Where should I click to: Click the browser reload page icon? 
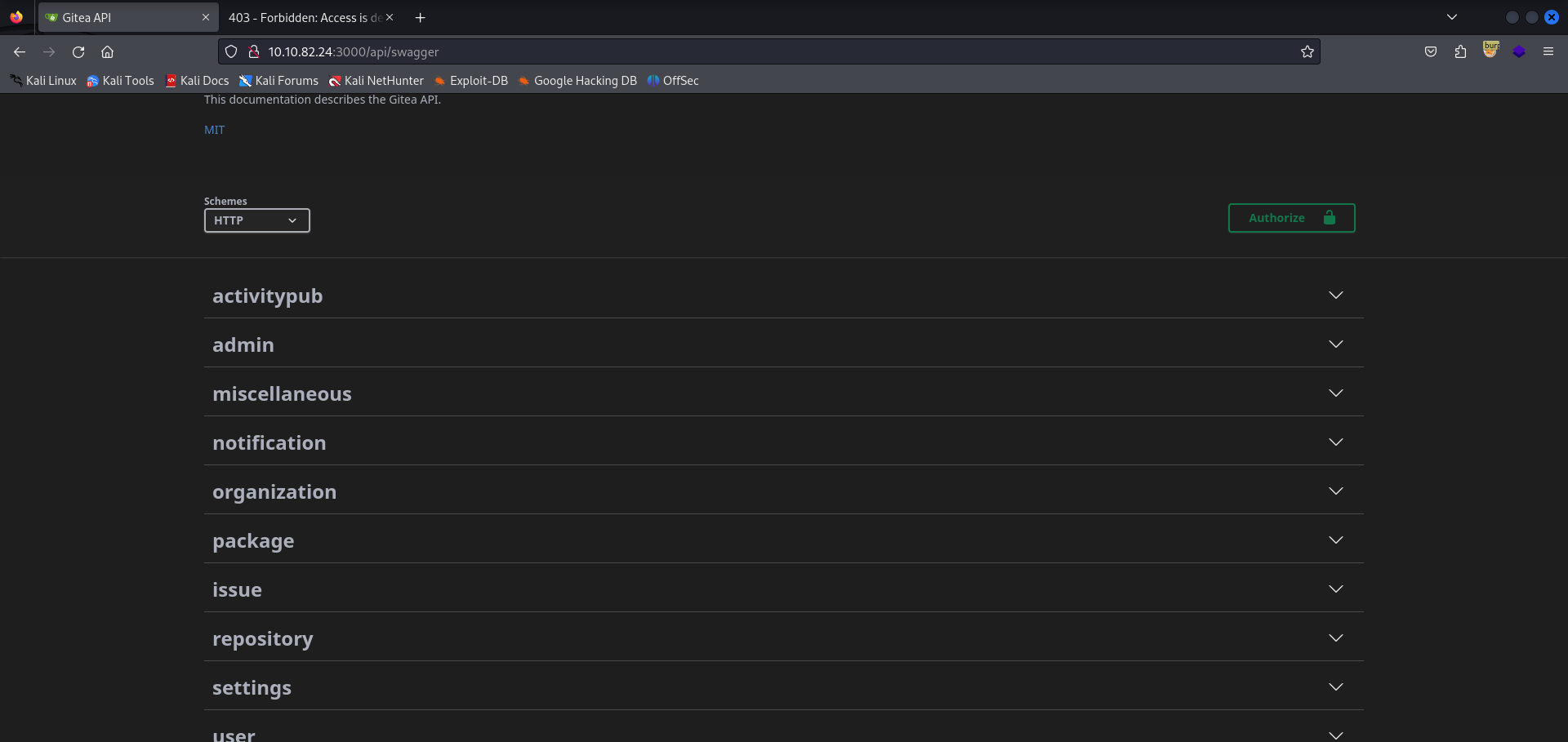click(78, 51)
